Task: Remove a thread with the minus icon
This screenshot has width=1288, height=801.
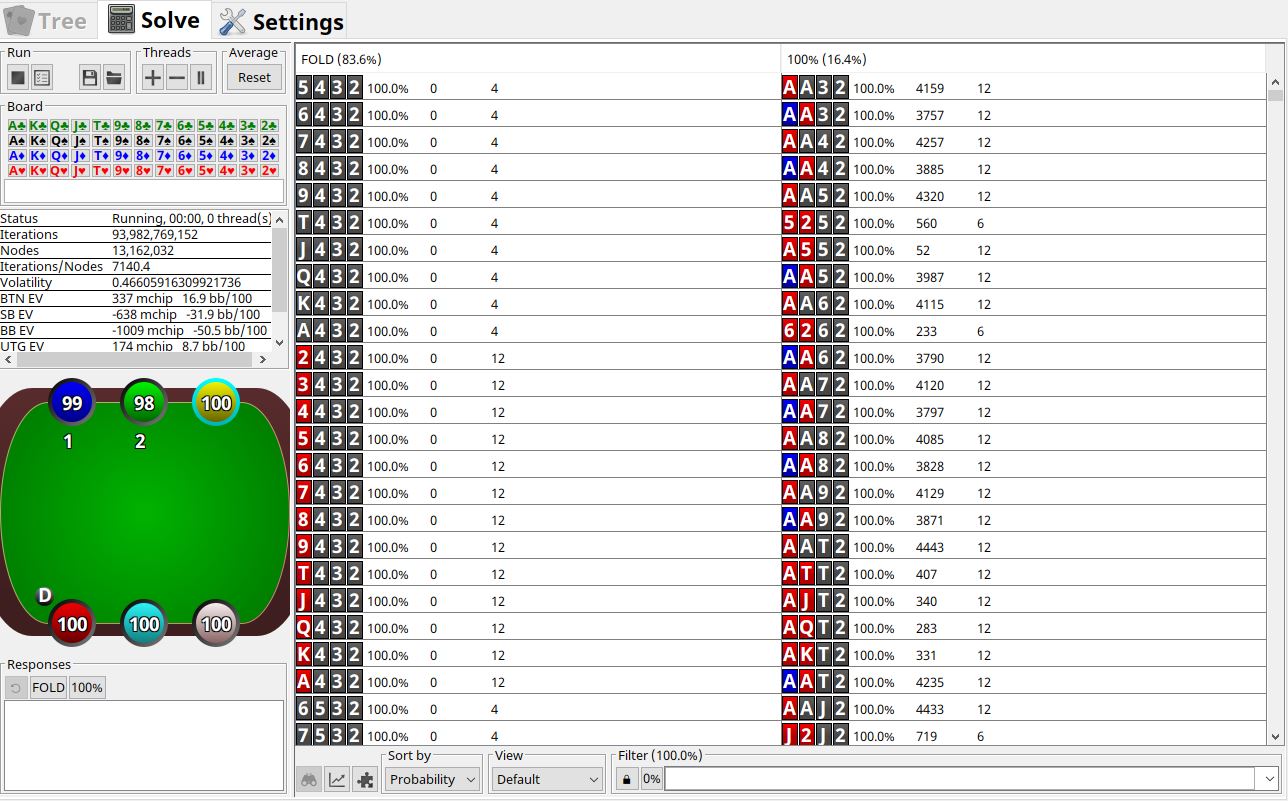Action: pyautogui.click(x=176, y=76)
